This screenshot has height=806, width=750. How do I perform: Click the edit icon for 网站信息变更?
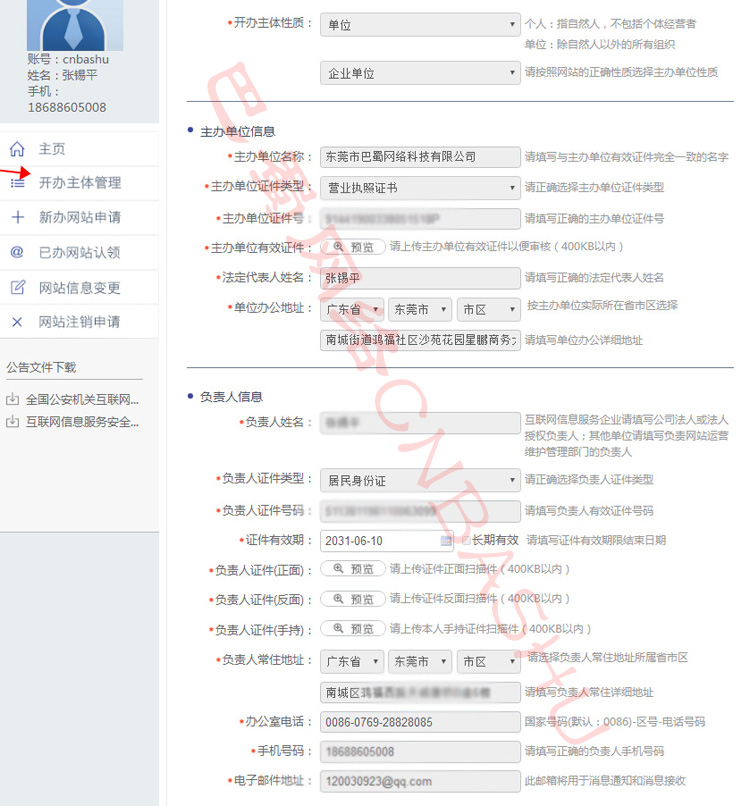click(x=17, y=288)
